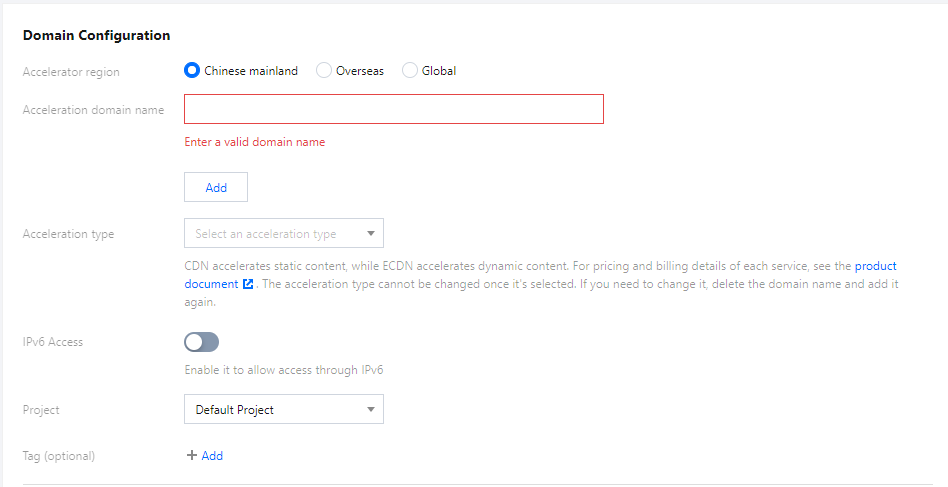Screen dimensions: 948x487
Task: Click the Accelerator region label
Action: tap(70, 71)
